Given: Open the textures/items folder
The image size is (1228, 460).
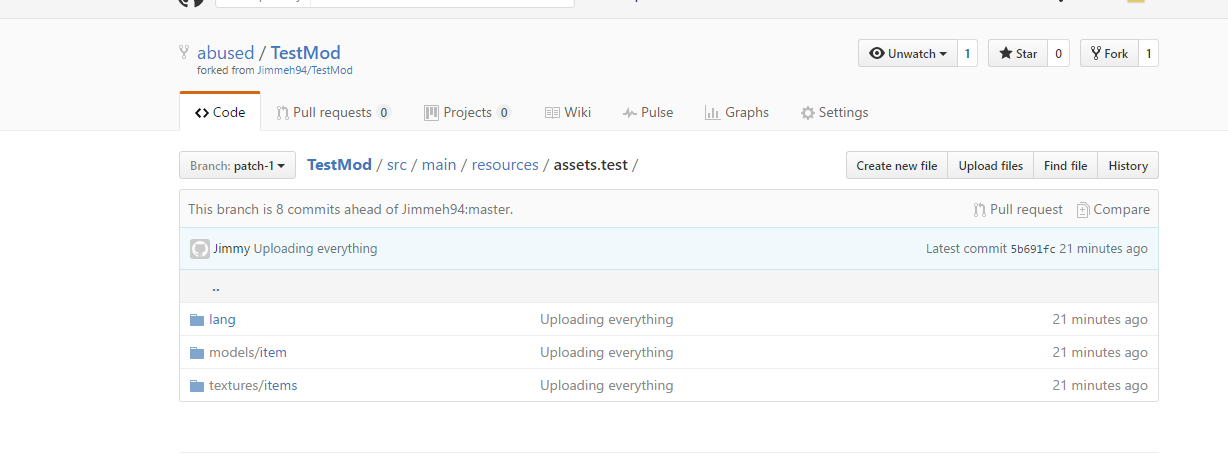Looking at the screenshot, I should click(x=253, y=385).
